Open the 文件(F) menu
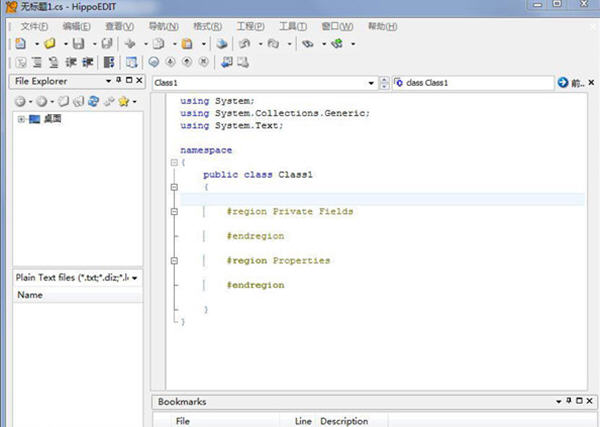This screenshot has width=600, height=427. pyautogui.click(x=34, y=25)
